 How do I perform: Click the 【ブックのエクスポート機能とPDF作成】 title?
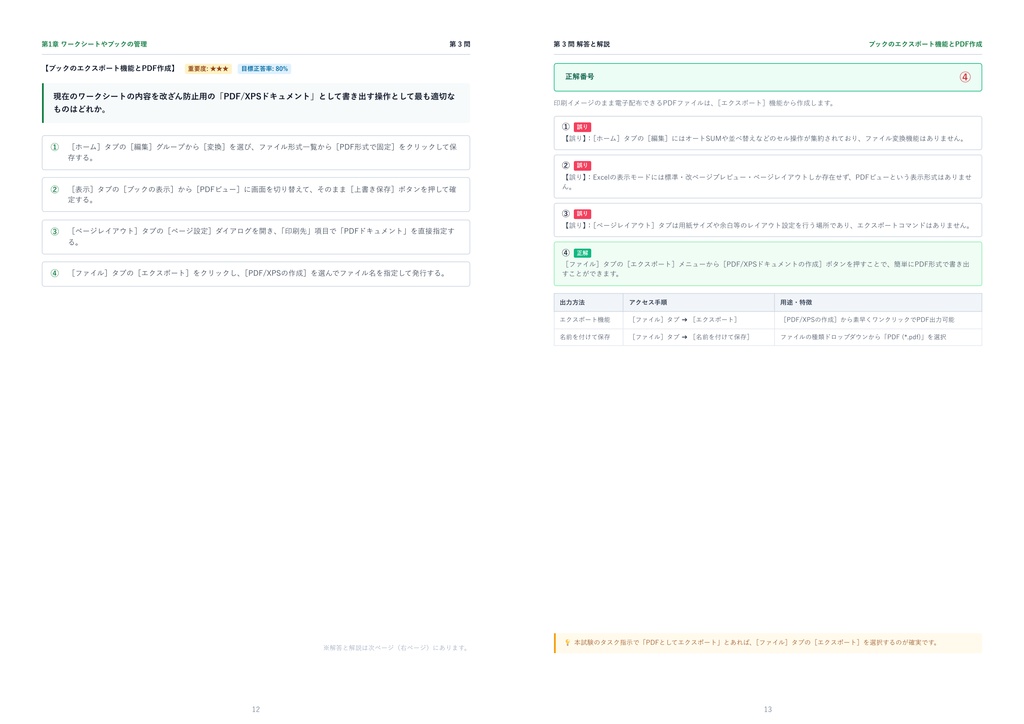(110, 69)
